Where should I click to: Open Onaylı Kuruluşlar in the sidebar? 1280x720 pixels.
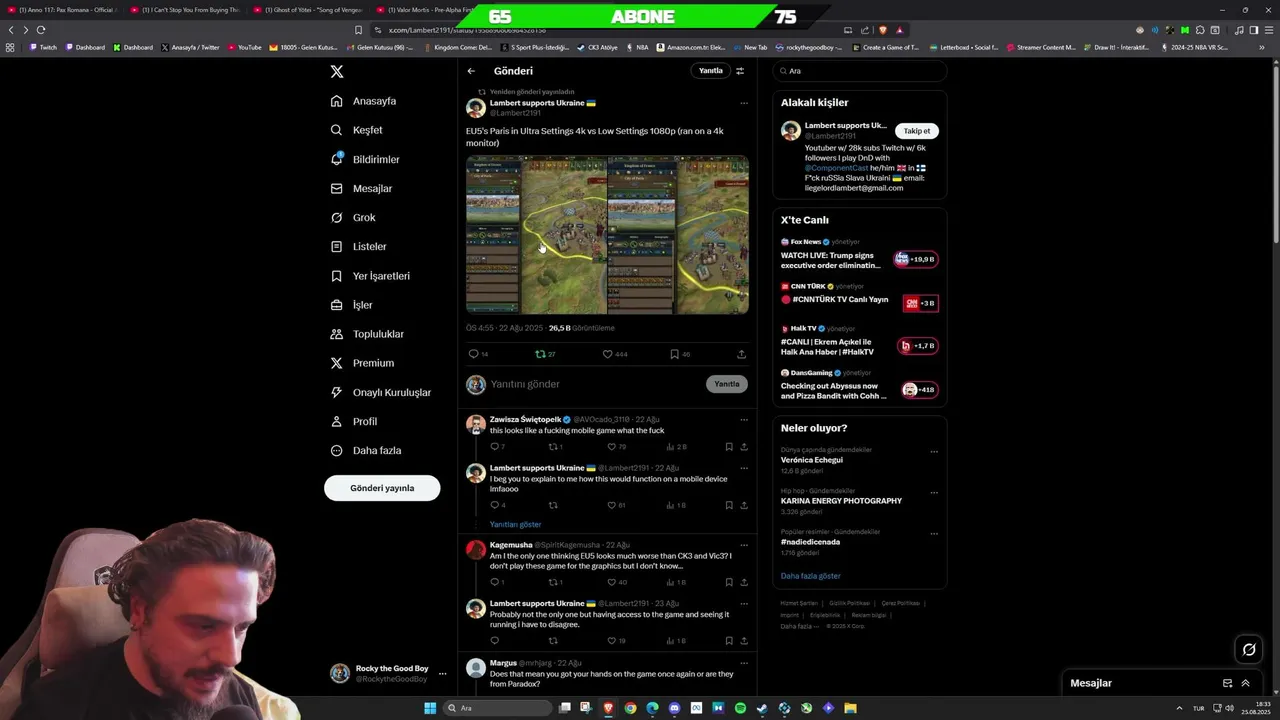[x=381, y=392]
